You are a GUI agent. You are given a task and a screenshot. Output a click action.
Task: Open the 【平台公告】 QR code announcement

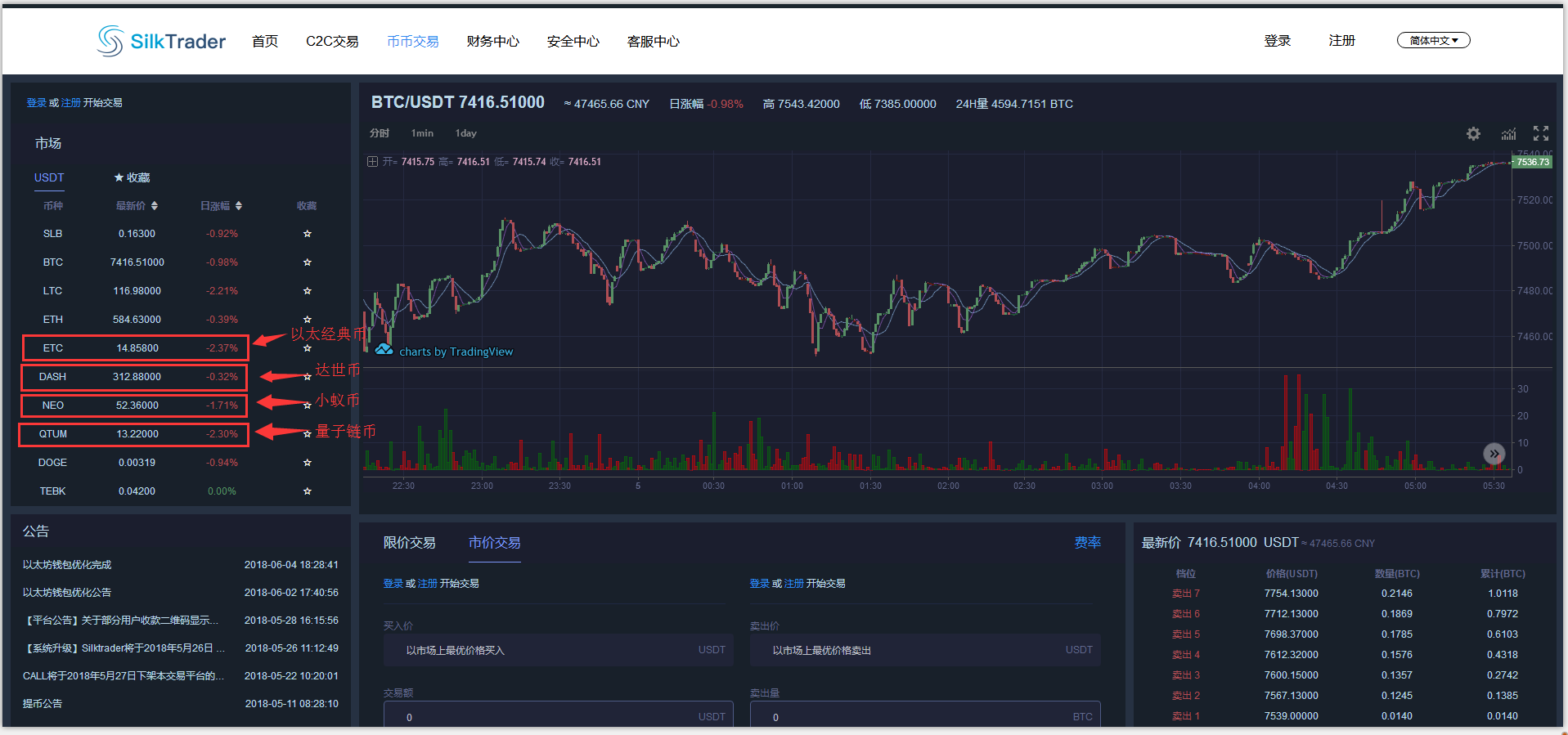click(x=121, y=621)
